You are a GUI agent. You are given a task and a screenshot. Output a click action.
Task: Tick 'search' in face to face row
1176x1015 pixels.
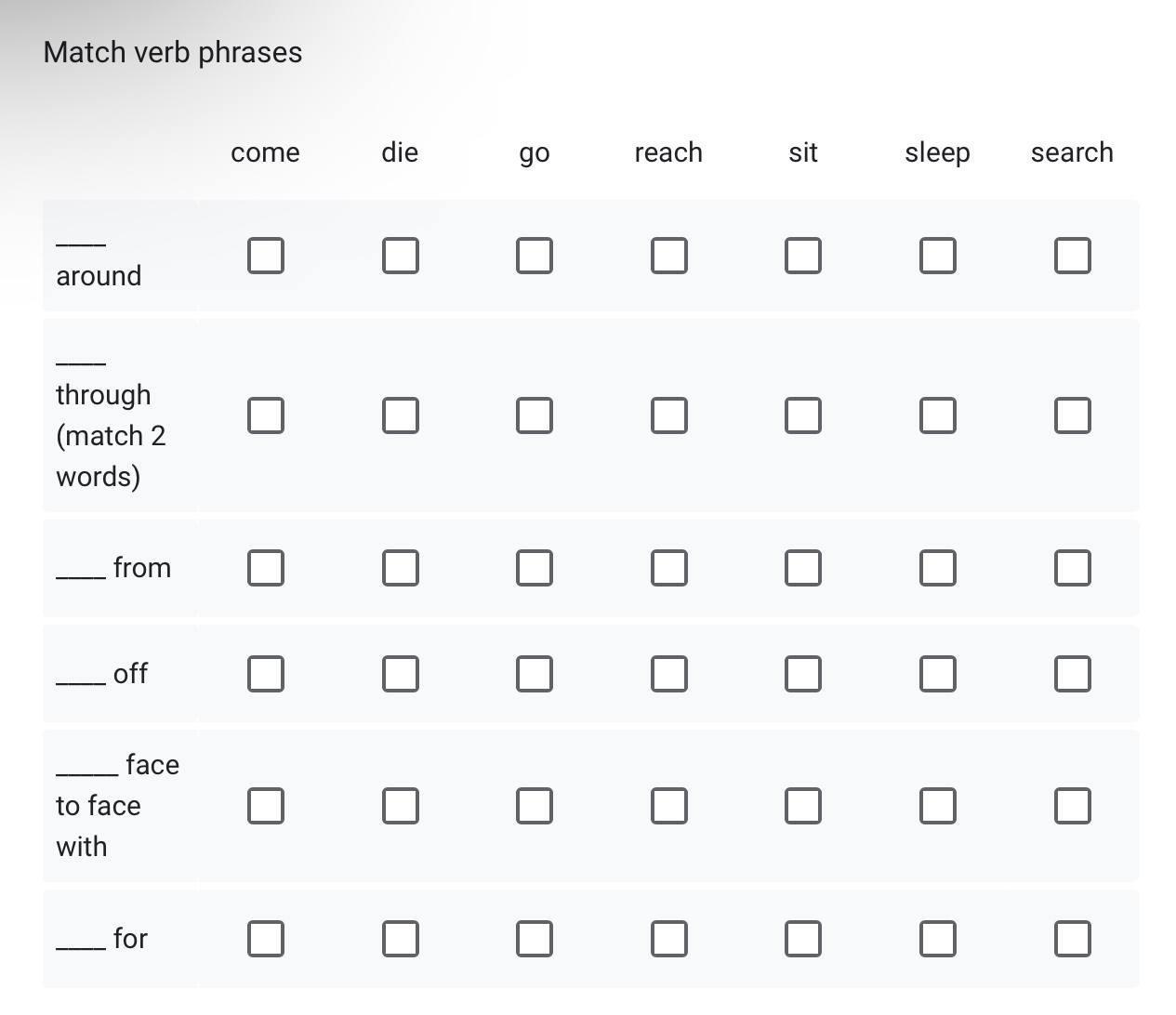pos(1072,806)
